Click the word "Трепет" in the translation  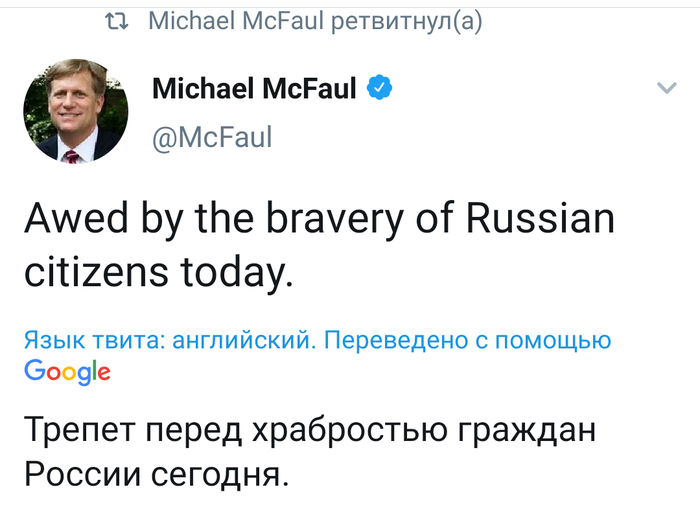pos(79,433)
